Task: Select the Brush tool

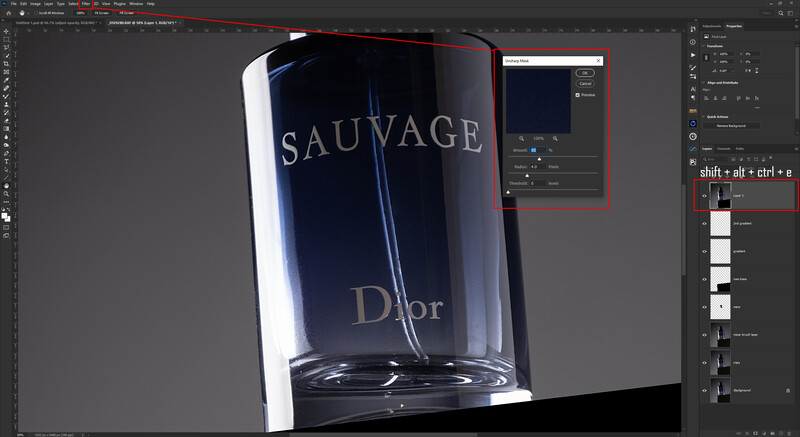Action: tap(7, 96)
